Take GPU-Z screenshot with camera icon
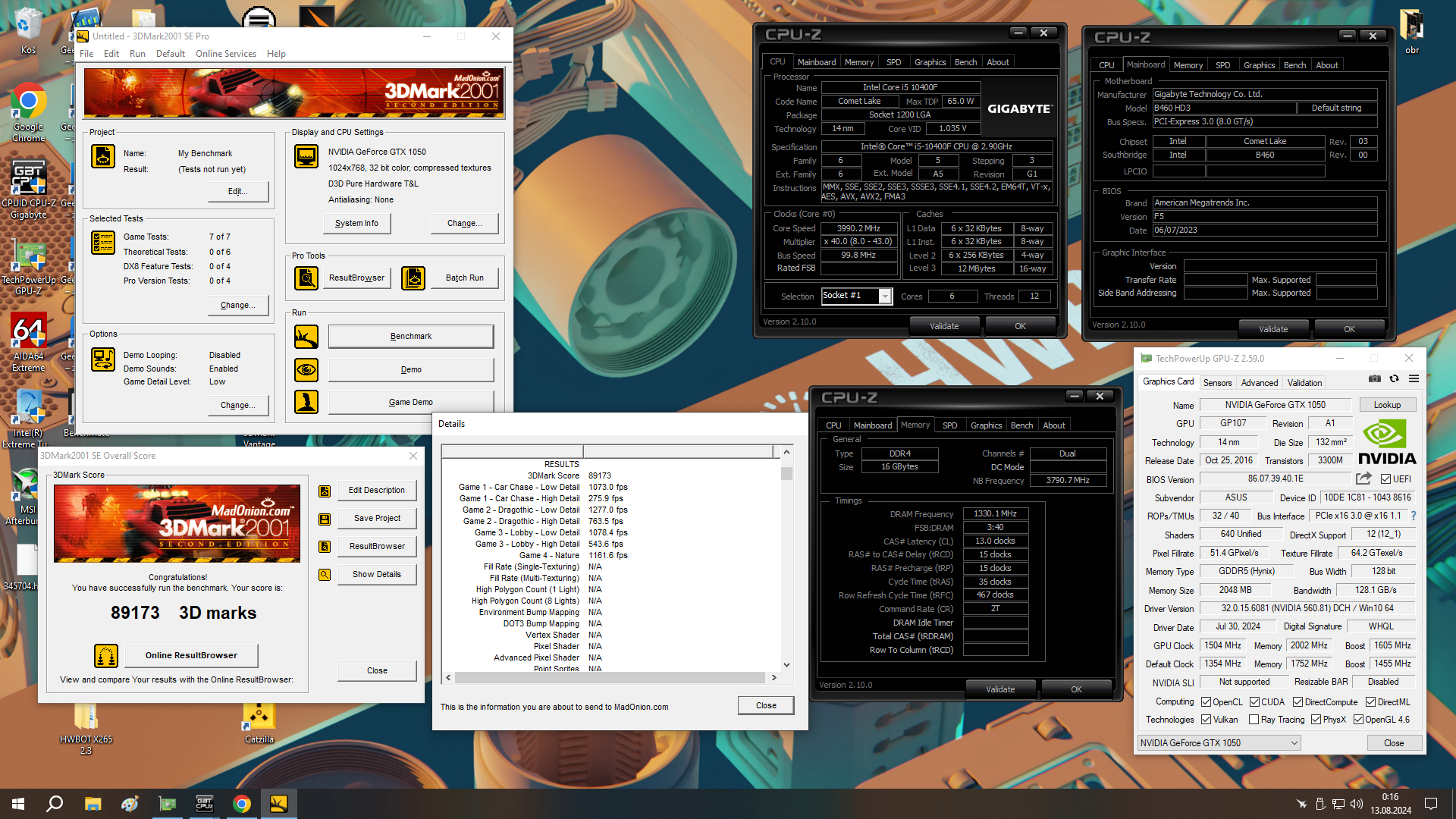Viewport: 1456px width, 819px height. pos(1374,378)
